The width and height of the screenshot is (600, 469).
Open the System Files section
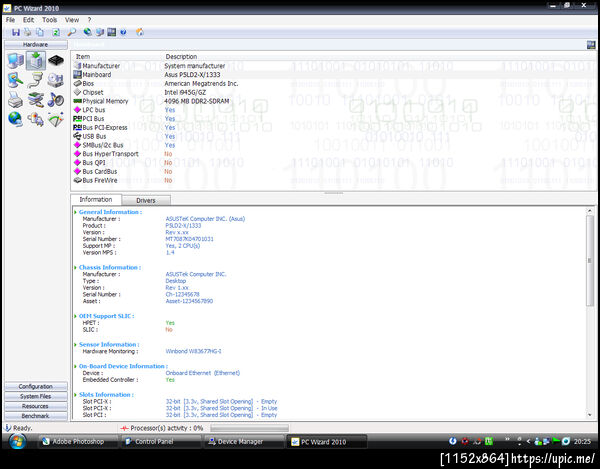[x=36, y=396]
